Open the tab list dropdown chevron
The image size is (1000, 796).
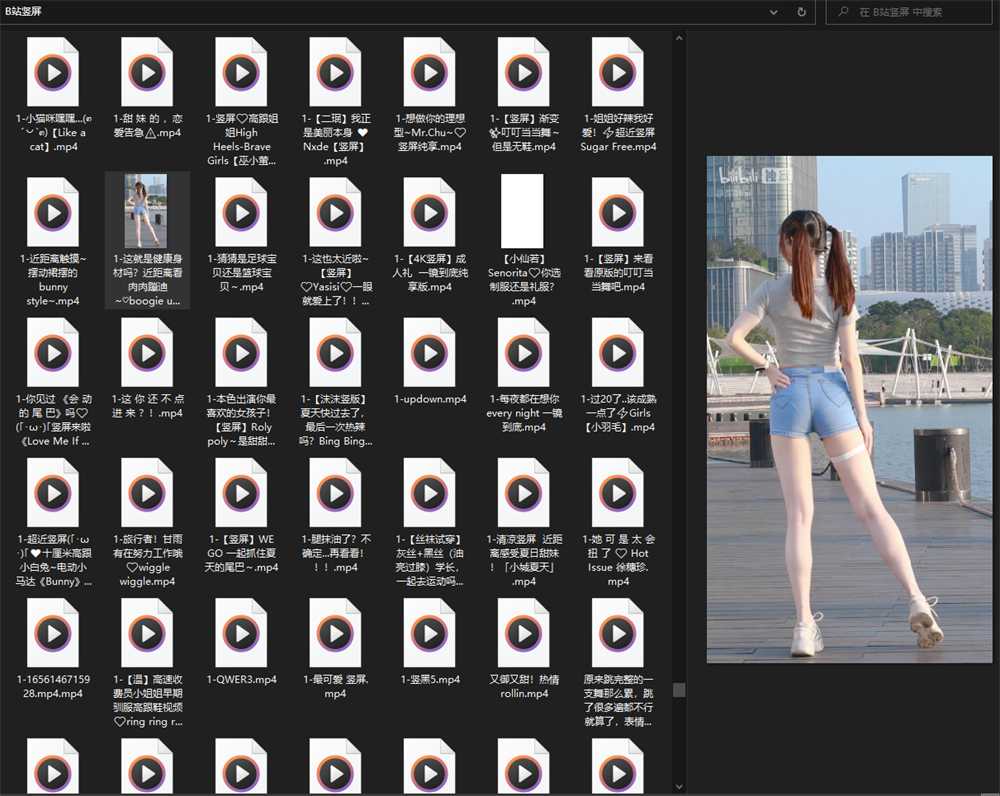(x=772, y=12)
